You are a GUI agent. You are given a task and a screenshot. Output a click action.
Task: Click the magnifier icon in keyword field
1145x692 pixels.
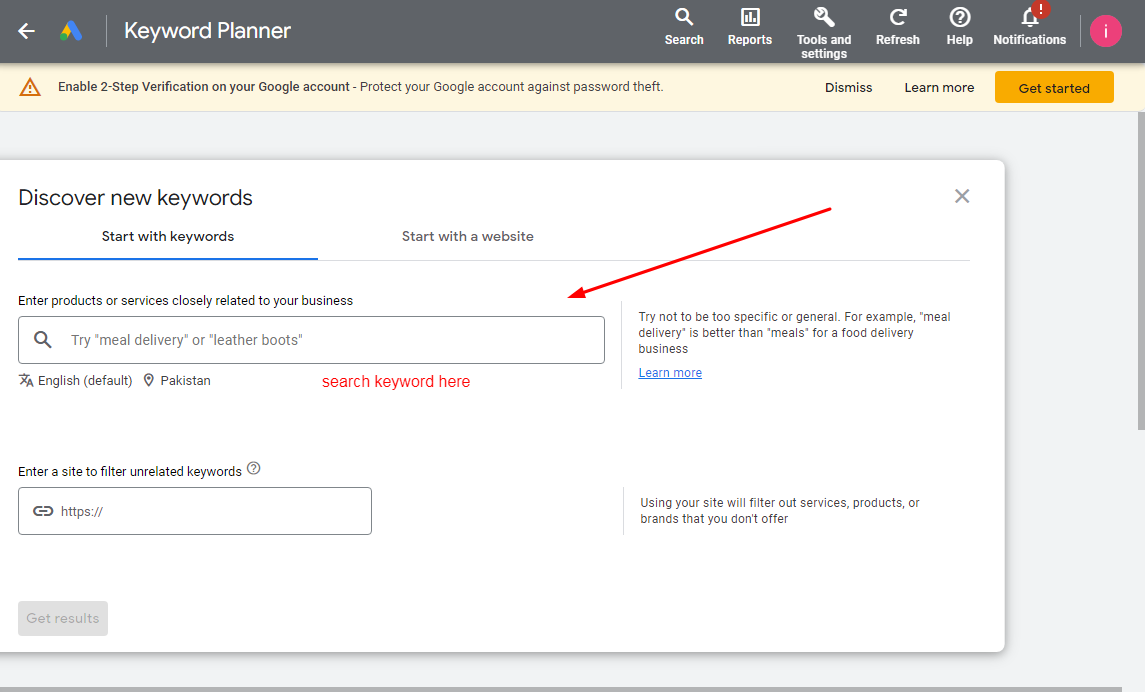pyautogui.click(x=42, y=339)
